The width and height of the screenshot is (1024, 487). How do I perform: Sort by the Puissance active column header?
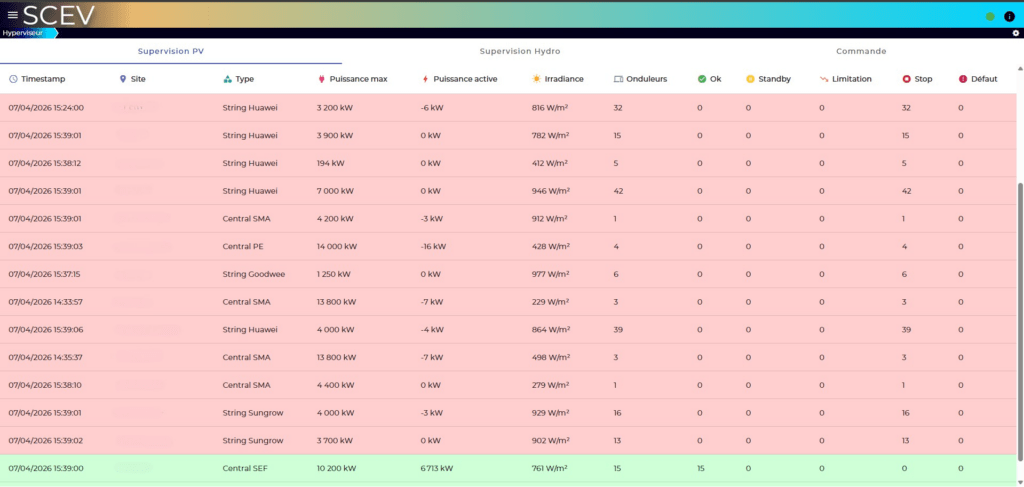point(465,78)
